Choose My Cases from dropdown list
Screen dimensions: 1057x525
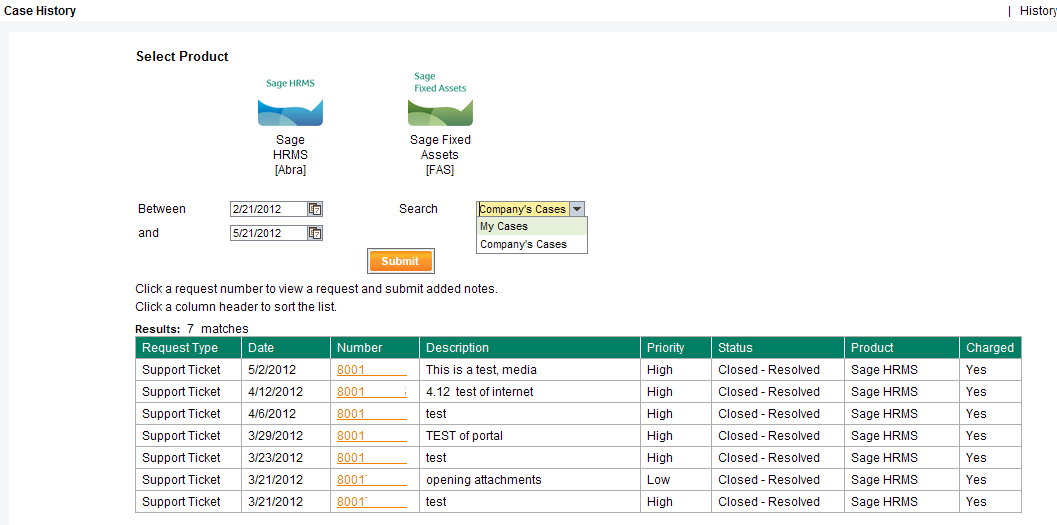[x=504, y=227]
